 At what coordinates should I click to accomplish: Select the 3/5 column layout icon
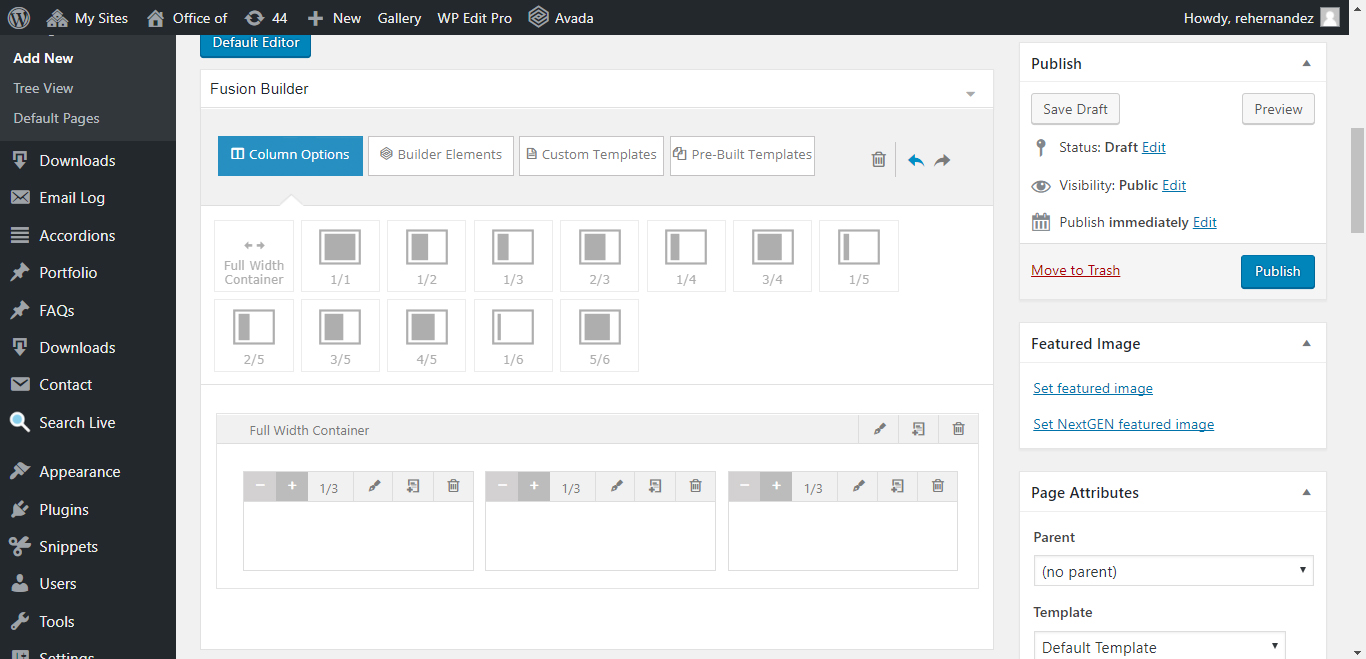click(340, 335)
